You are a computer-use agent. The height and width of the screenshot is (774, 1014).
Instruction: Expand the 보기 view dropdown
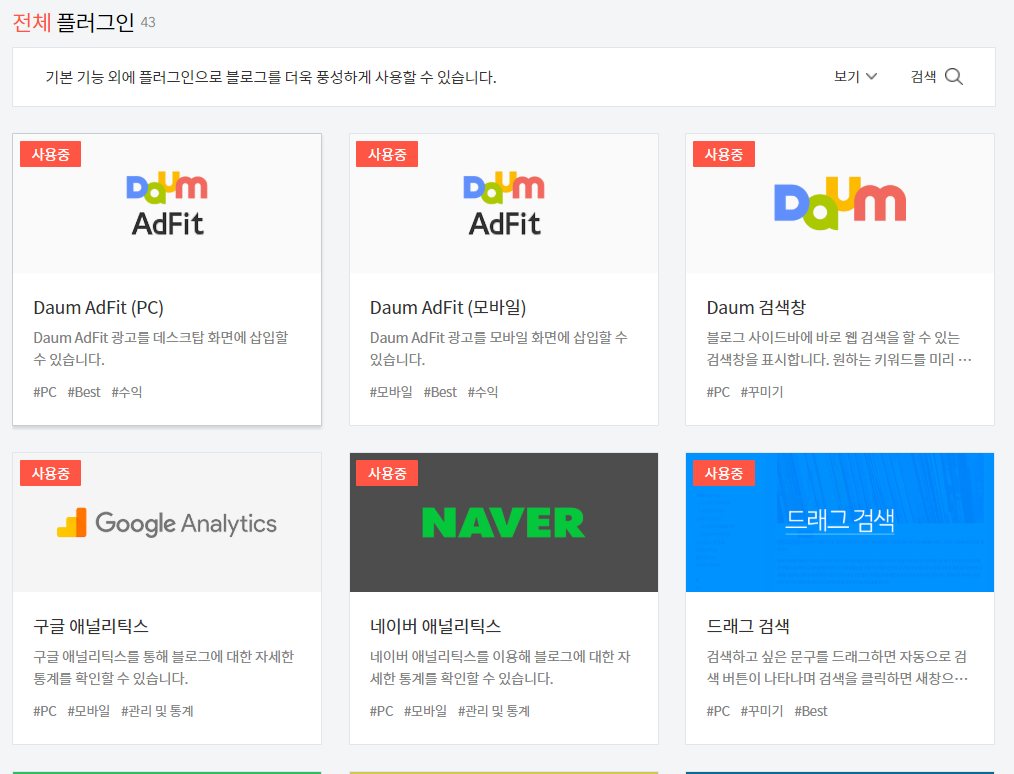855,77
